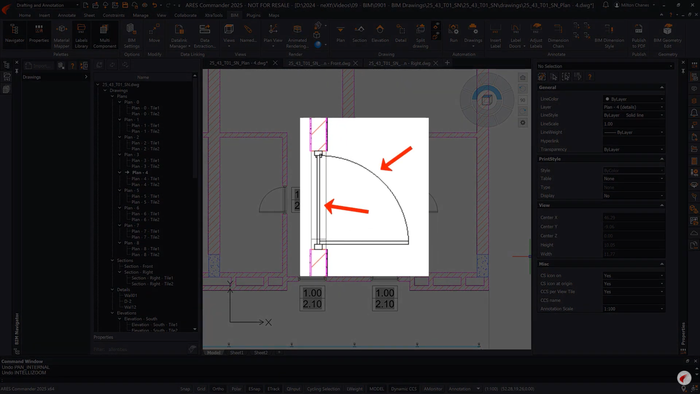Click the Undo arrow in quick access toolbar
The height and width of the screenshot is (394, 700).
coord(154,5)
